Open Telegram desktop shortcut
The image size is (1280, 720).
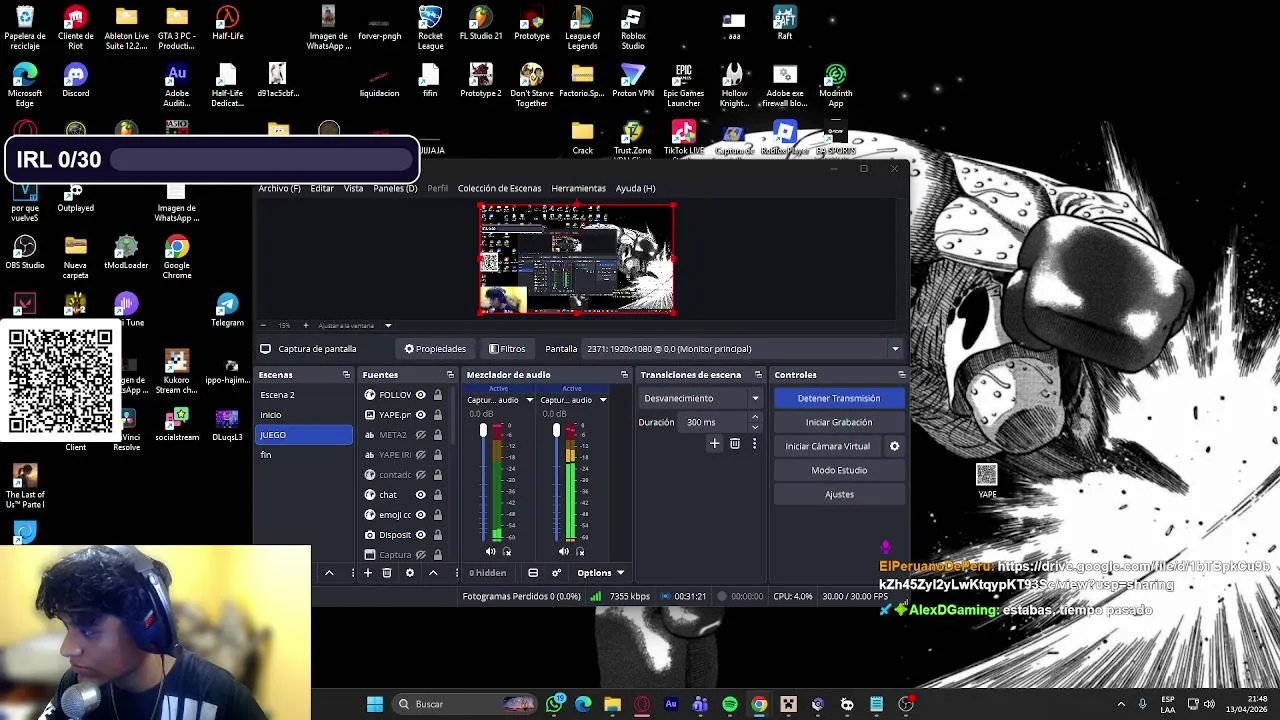[227, 310]
